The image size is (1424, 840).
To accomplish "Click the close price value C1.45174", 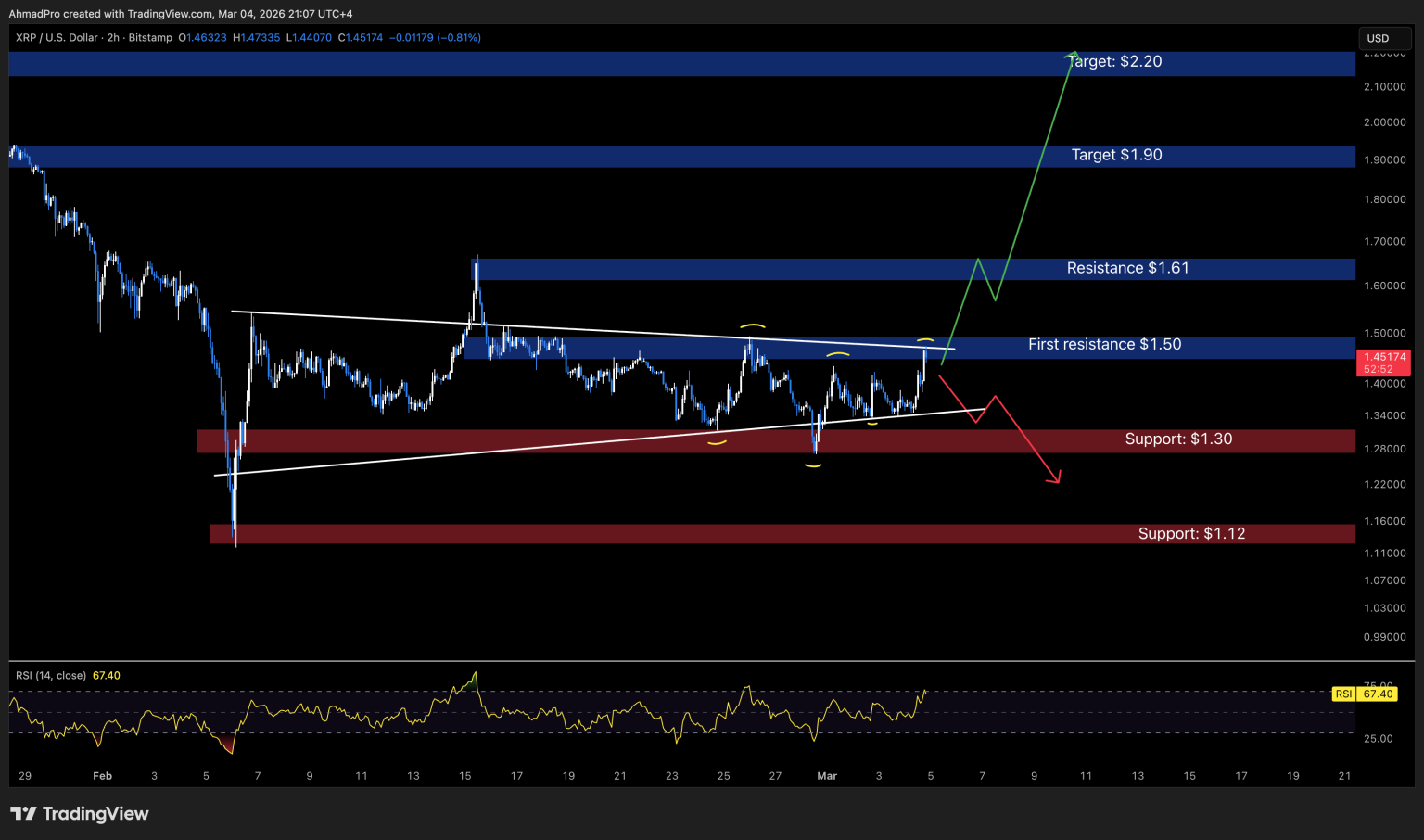I will point(361,38).
